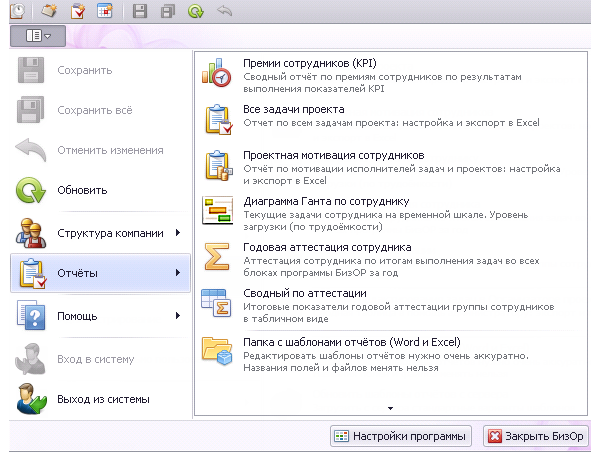Click the calendar icon in the top toolbar

(x=104, y=12)
